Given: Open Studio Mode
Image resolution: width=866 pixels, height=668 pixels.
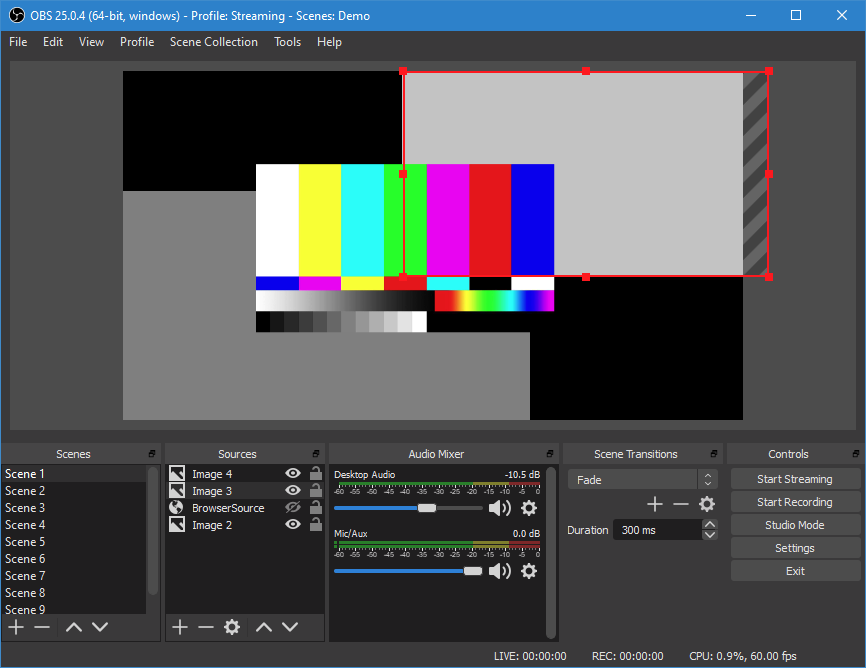Looking at the screenshot, I should click(x=794, y=524).
